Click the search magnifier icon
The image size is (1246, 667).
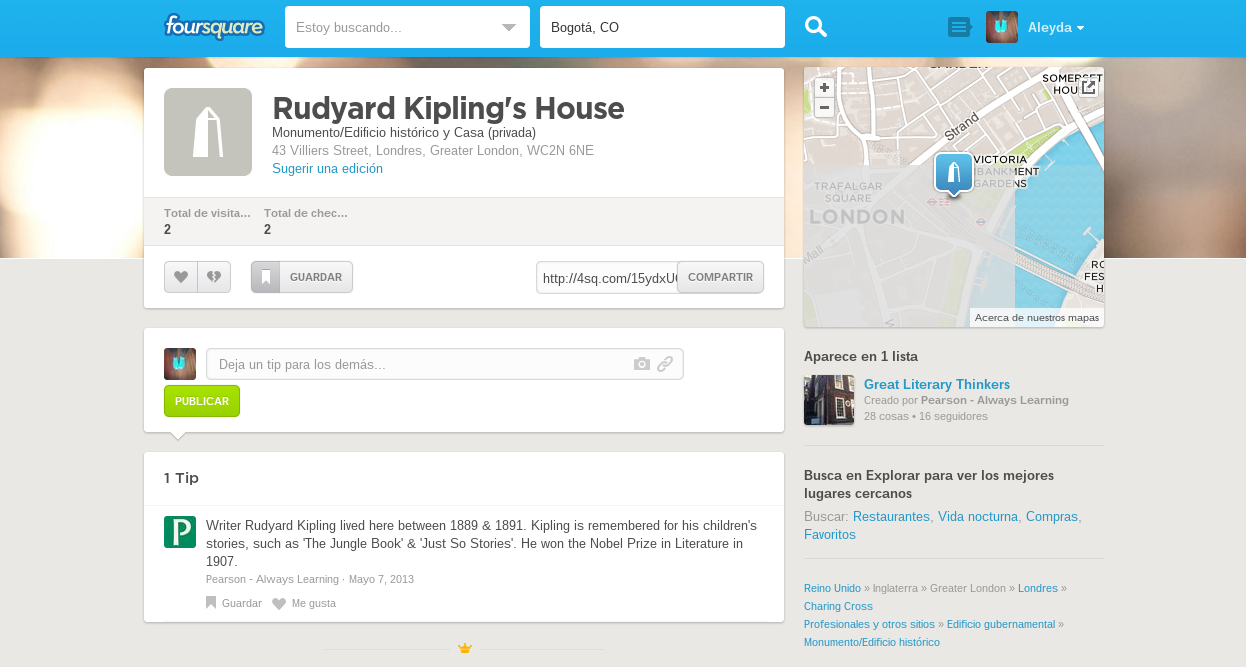coord(816,27)
